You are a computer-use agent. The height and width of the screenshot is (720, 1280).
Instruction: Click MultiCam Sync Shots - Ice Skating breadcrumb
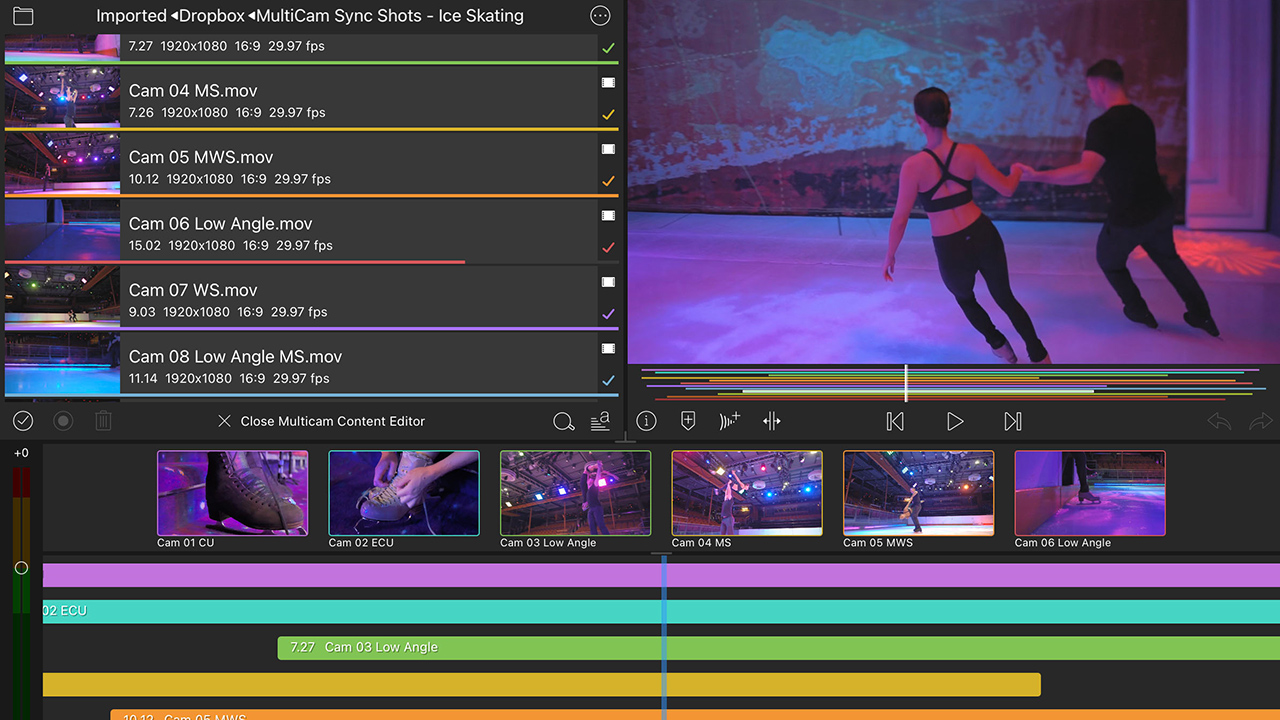point(390,16)
